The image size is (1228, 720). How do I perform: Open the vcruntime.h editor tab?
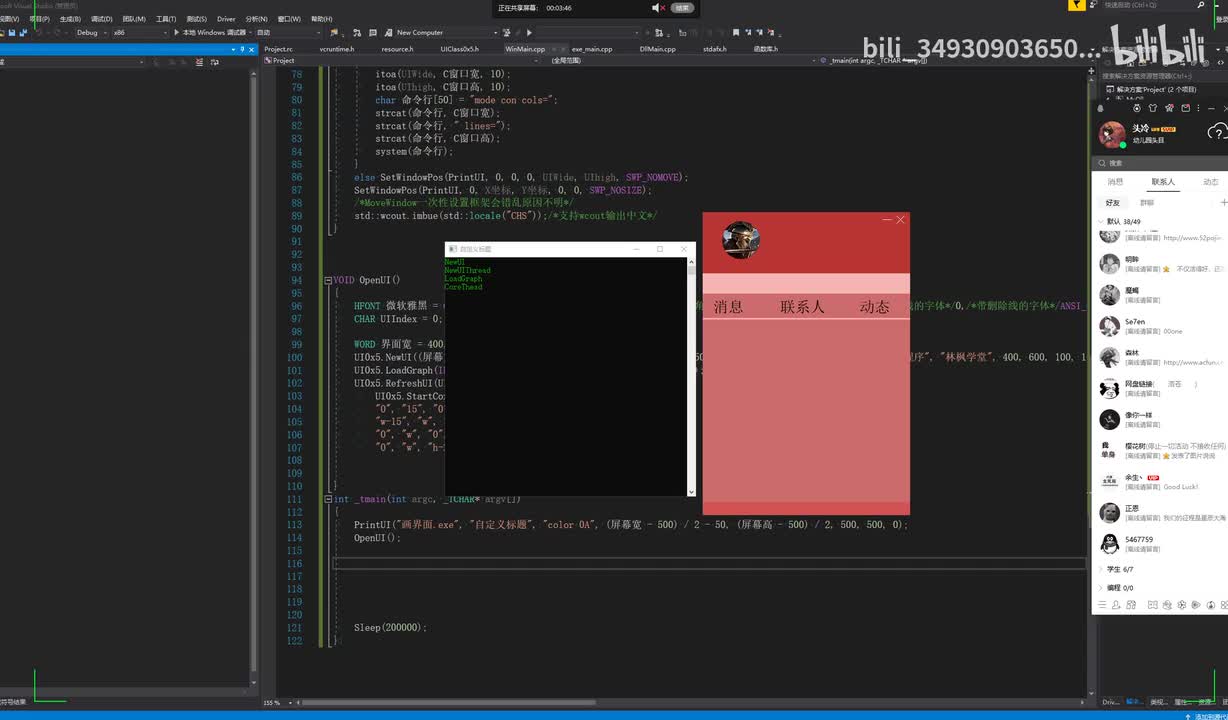[x=337, y=48]
